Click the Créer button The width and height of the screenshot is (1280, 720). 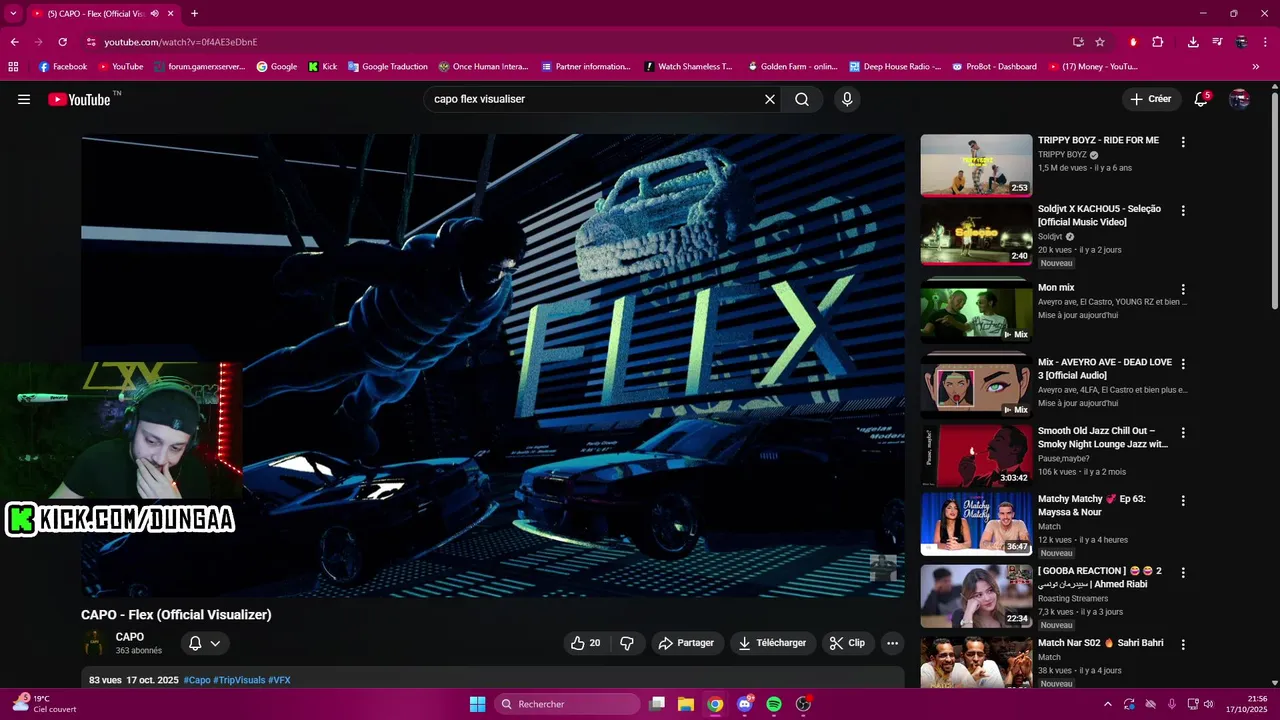[1150, 99]
